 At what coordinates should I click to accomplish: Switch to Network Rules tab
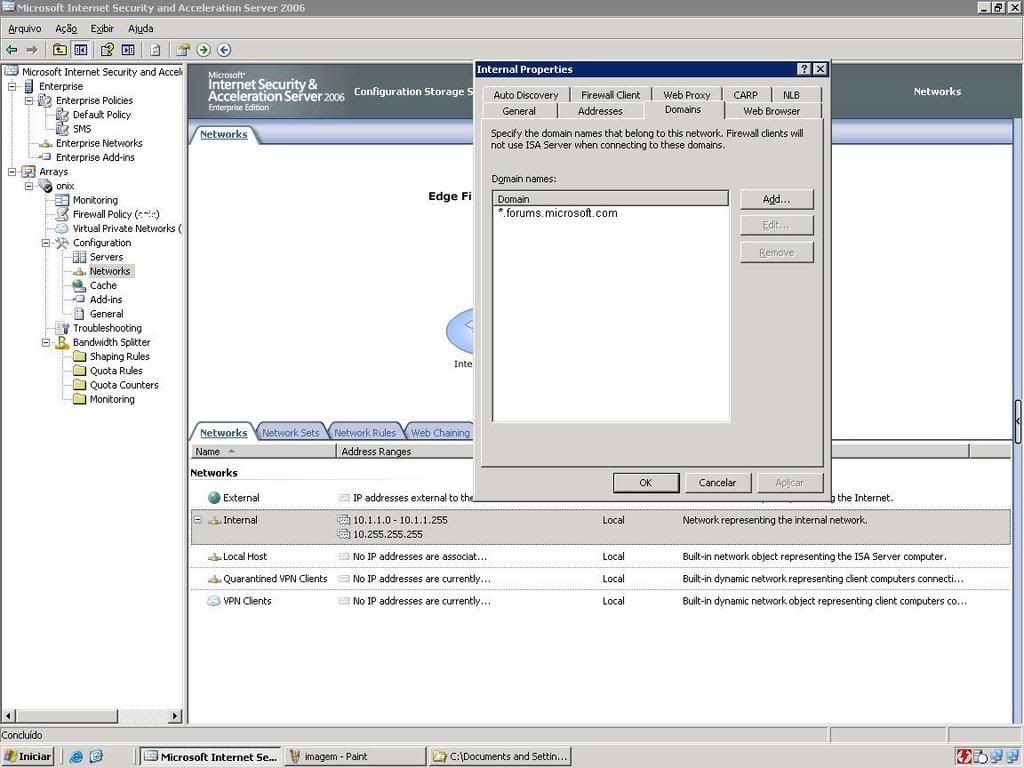(x=364, y=433)
